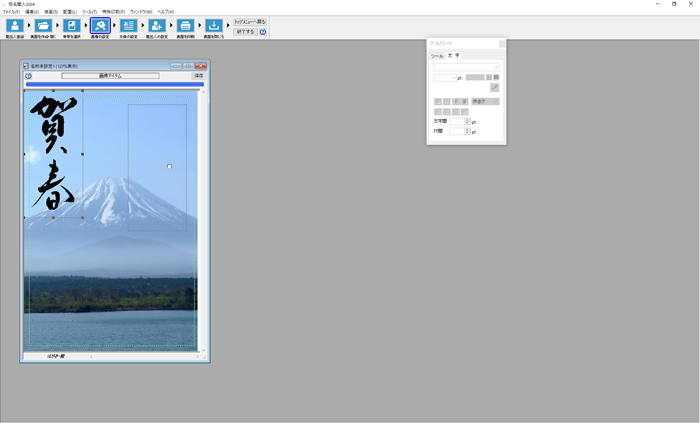Click the トップメニューへ戻る button

pos(250,21)
